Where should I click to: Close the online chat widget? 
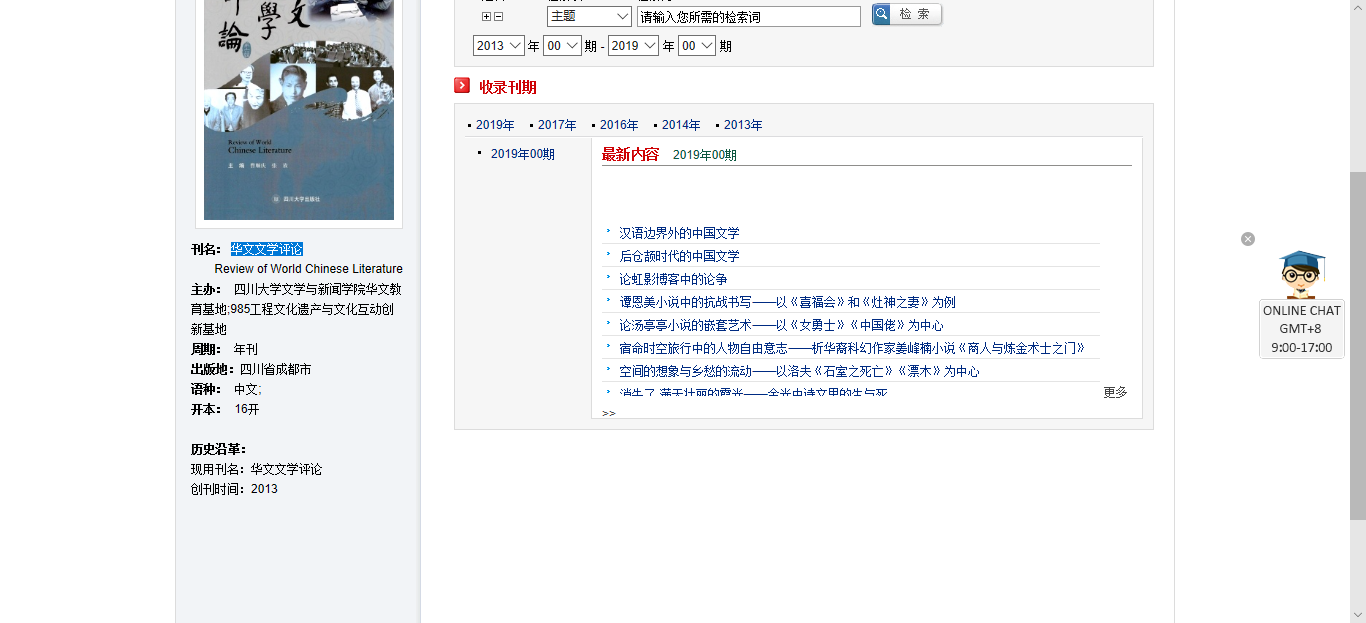coord(1247,239)
